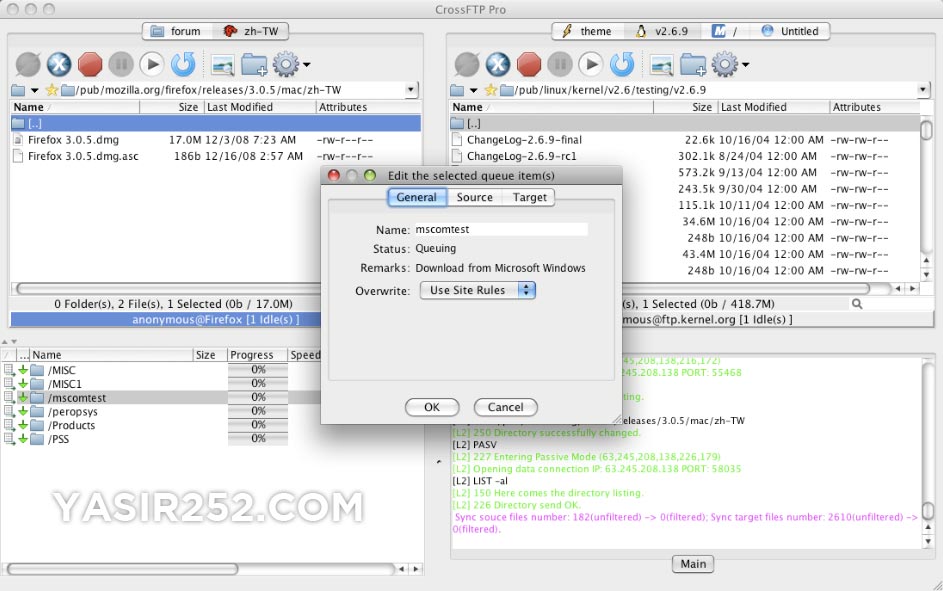Viewport: 943px width, 591px height.
Task: Open the Overwrite Use Site Rules dropdown
Action: [x=478, y=290]
